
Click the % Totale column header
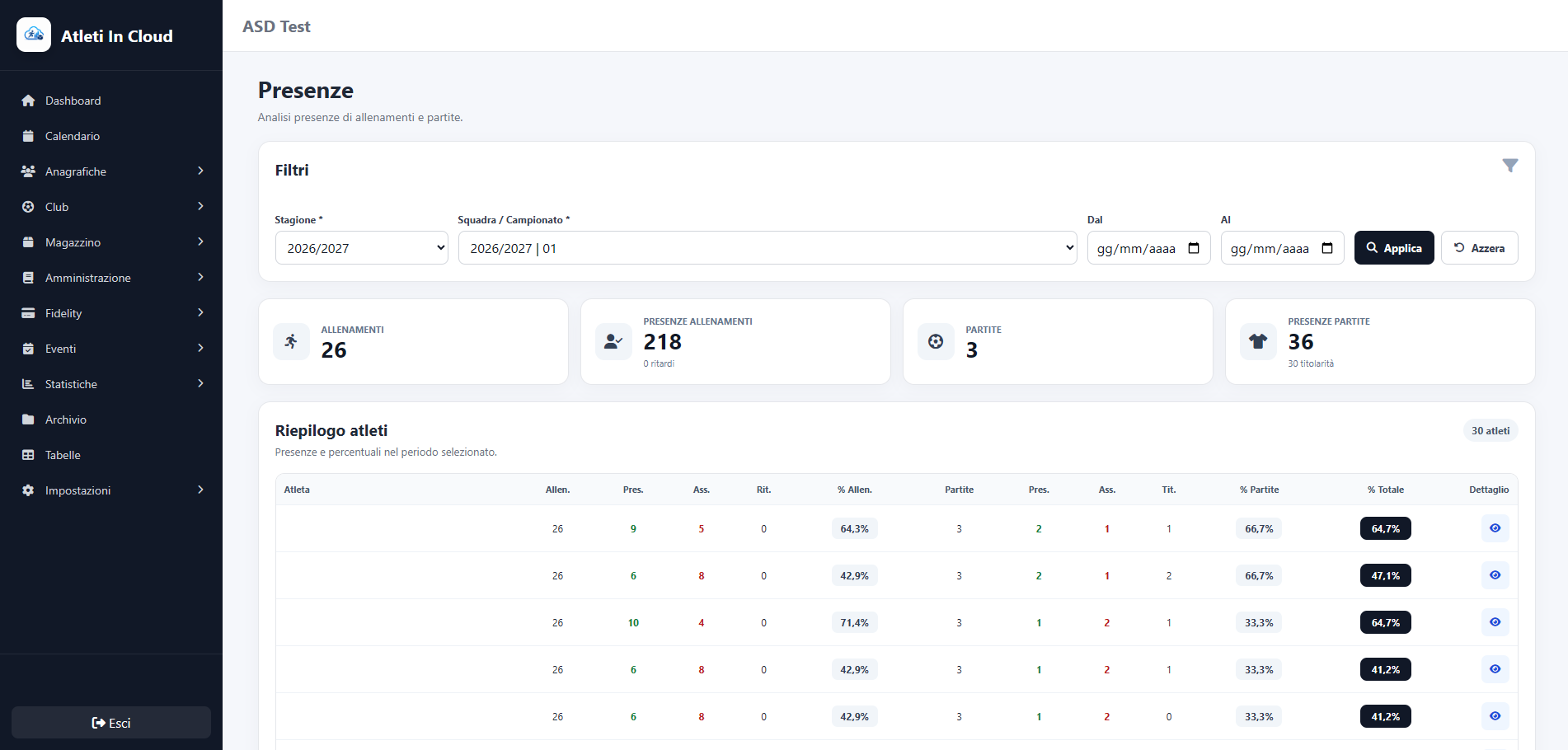pyautogui.click(x=1385, y=490)
